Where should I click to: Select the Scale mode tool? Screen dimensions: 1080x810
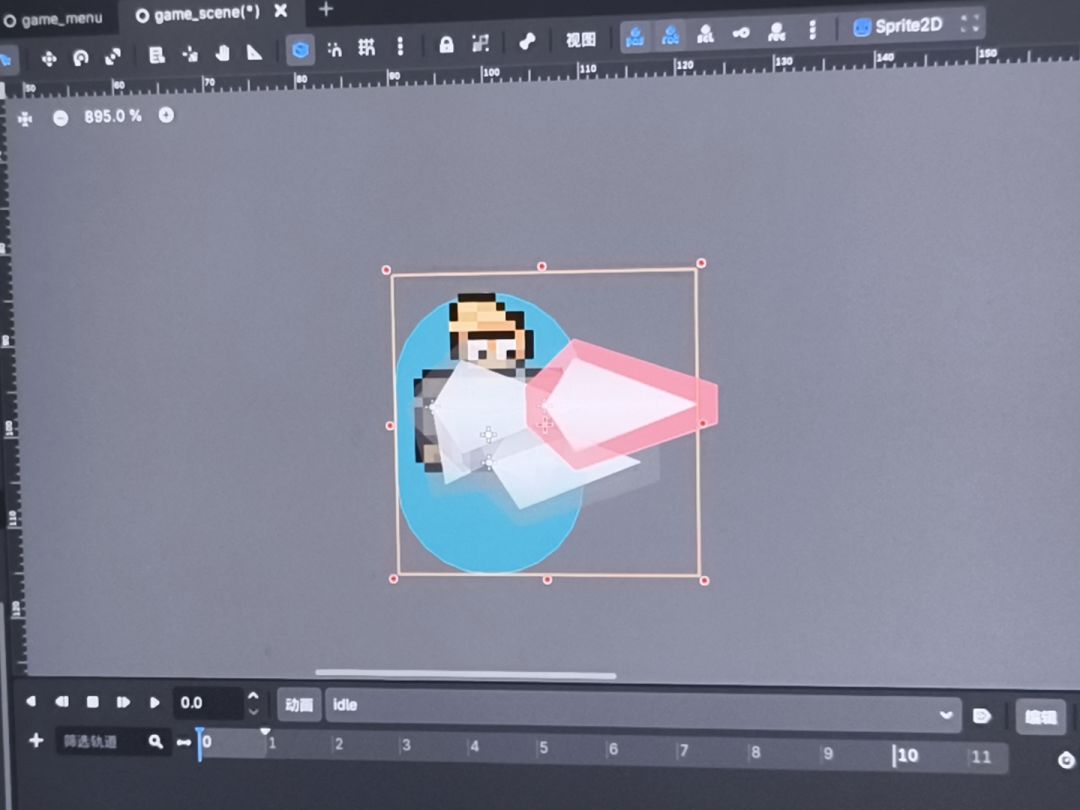[x=113, y=56]
